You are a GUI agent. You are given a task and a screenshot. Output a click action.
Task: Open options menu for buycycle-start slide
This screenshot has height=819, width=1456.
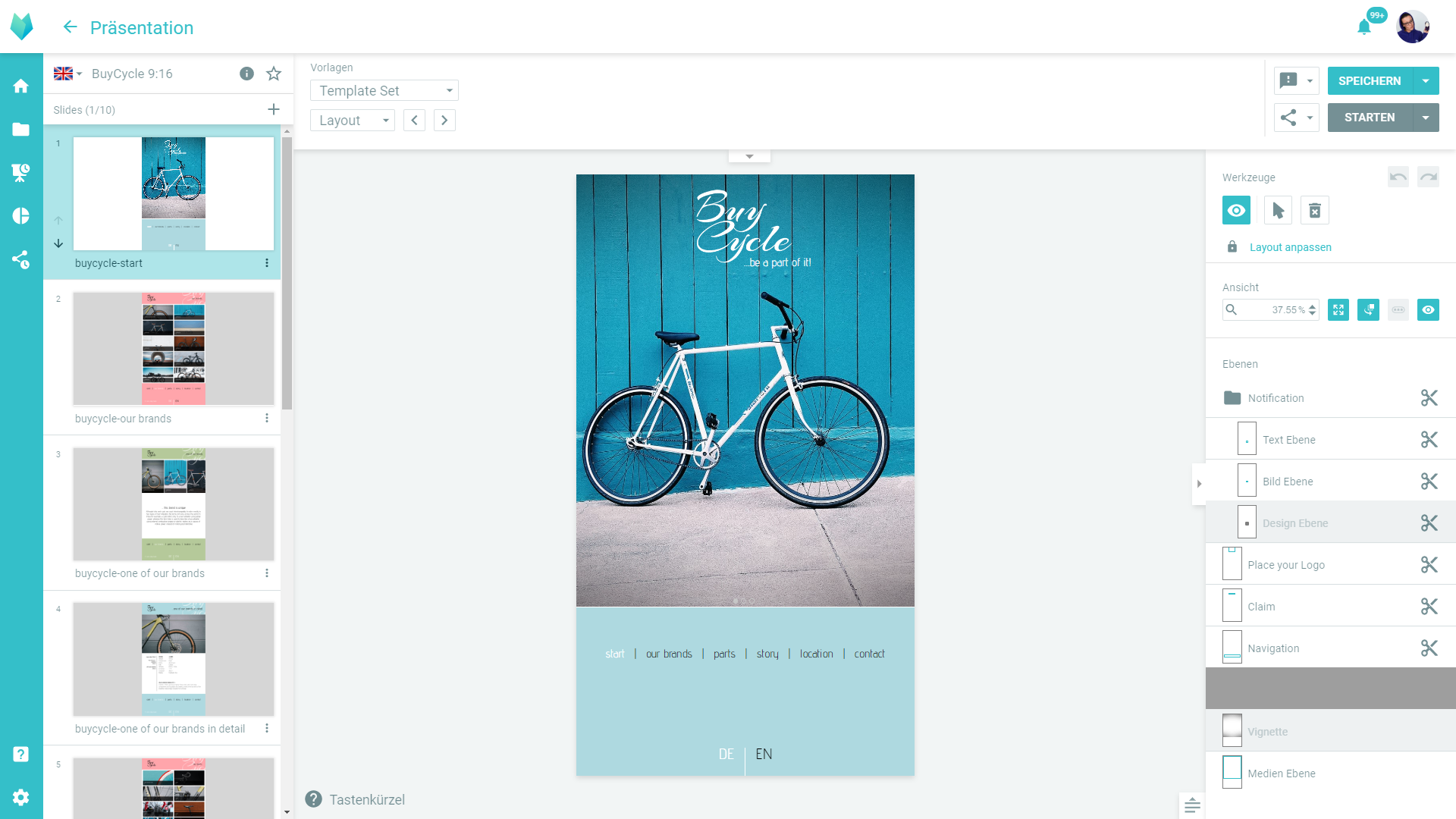click(267, 263)
